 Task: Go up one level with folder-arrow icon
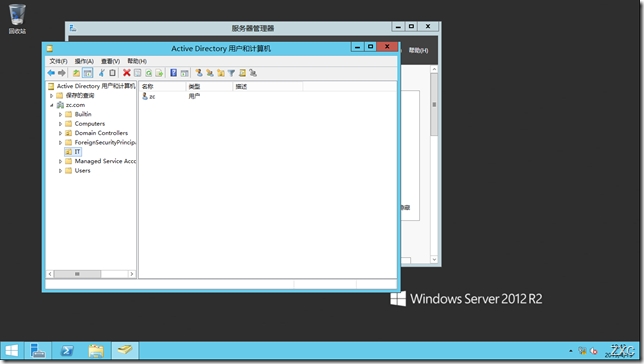76,73
